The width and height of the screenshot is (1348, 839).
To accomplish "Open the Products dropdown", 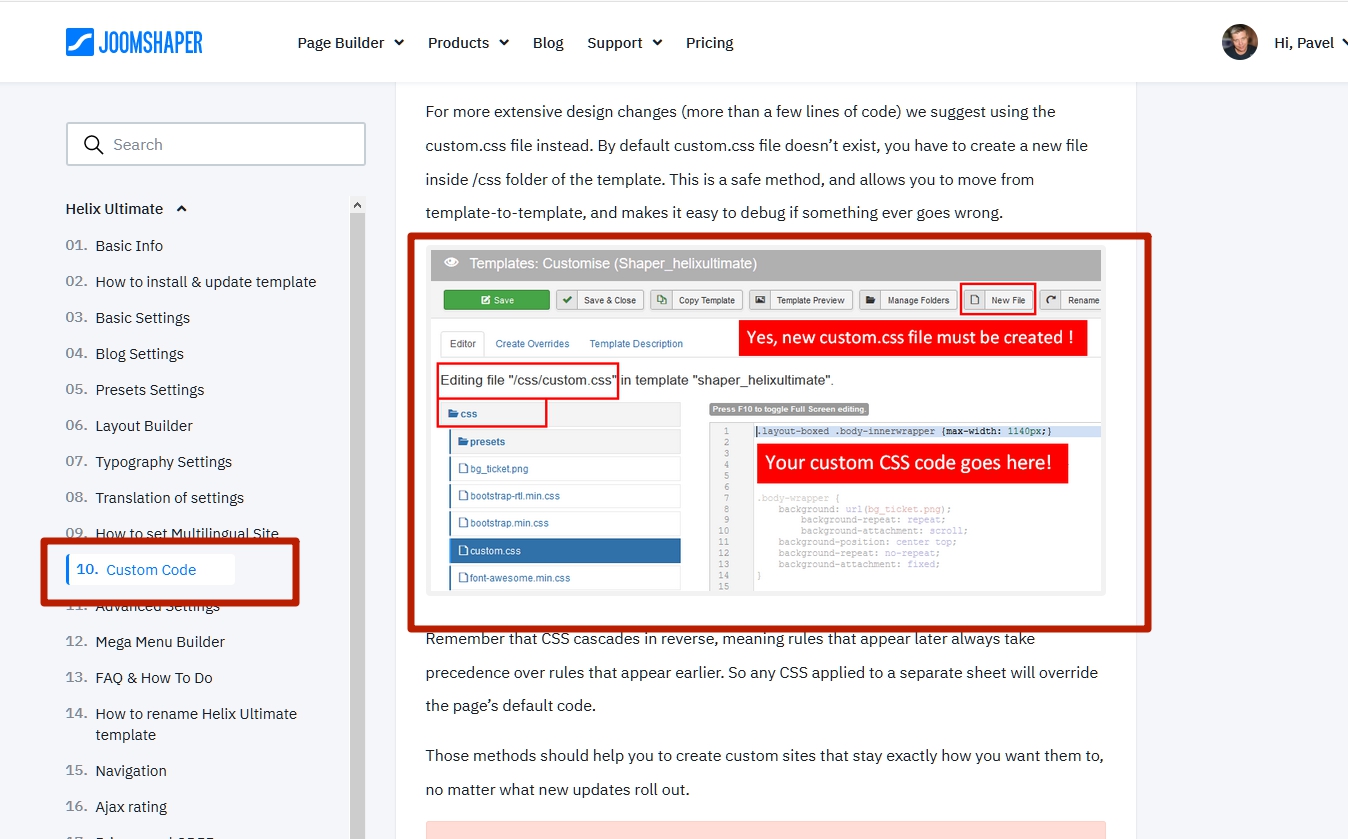I will (468, 43).
